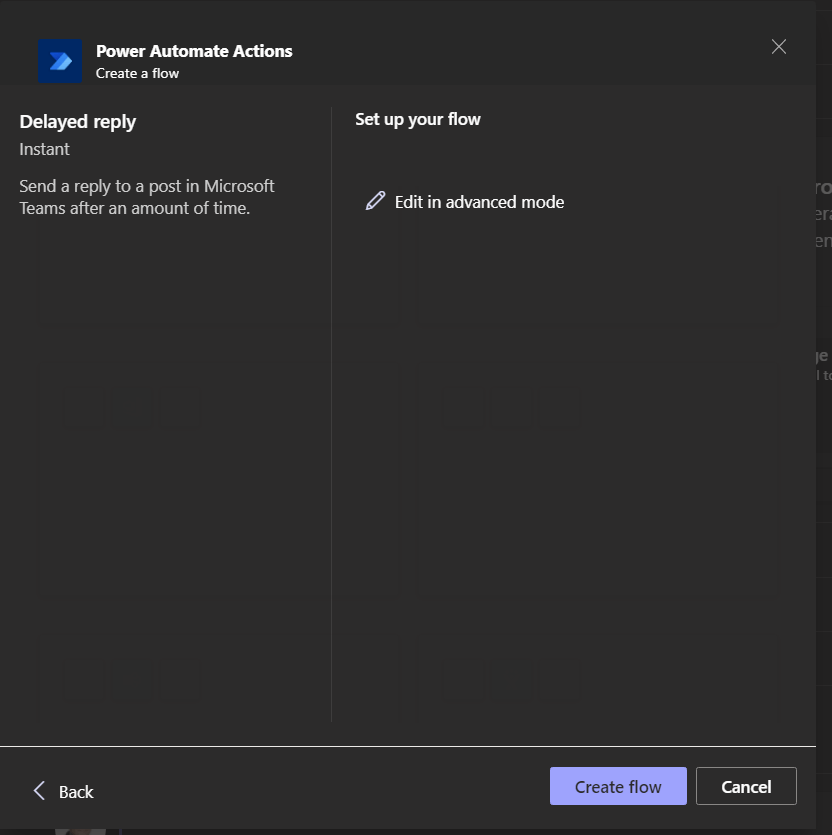The width and height of the screenshot is (832, 835).
Task: Click the Power Automate Actions title
Action: pyautogui.click(x=194, y=51)
